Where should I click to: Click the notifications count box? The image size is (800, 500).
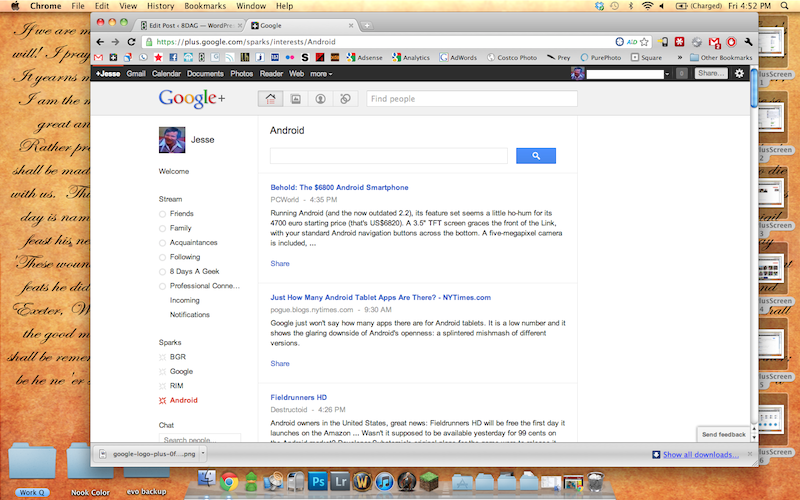pyautogui.click(x=681, y=73)
